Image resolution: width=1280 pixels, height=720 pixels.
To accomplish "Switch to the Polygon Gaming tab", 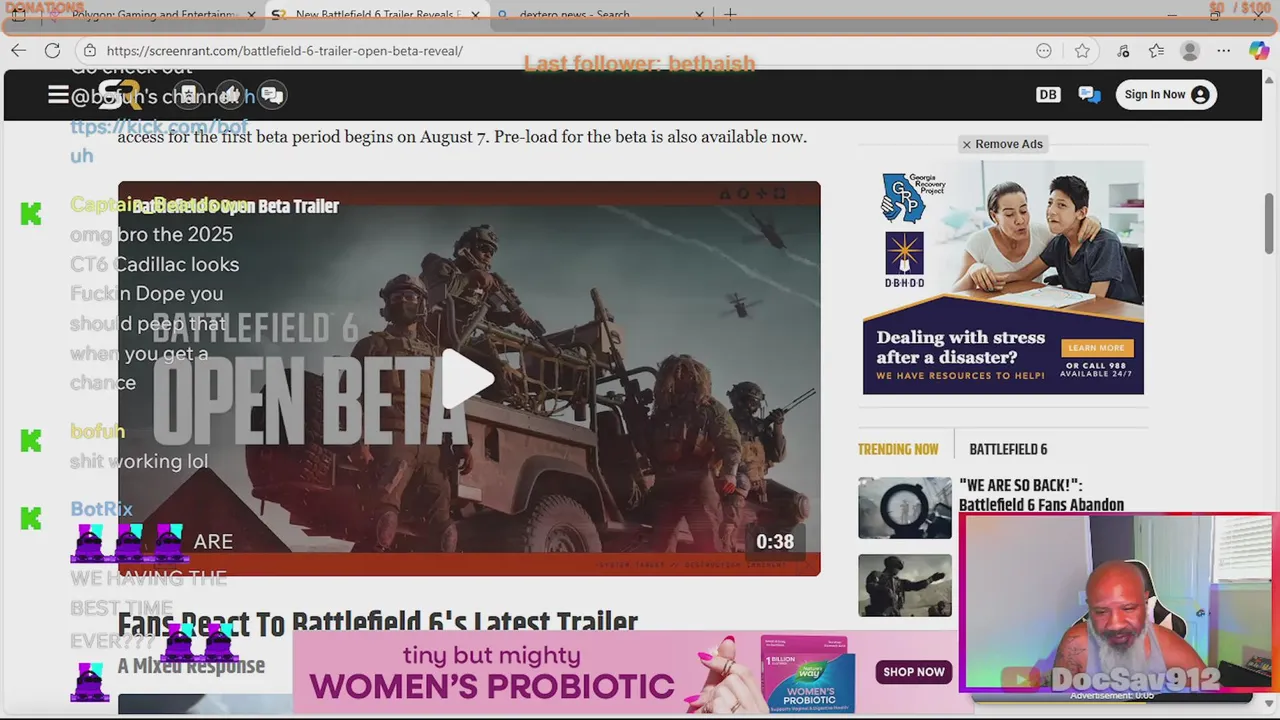I will (151, 15).
